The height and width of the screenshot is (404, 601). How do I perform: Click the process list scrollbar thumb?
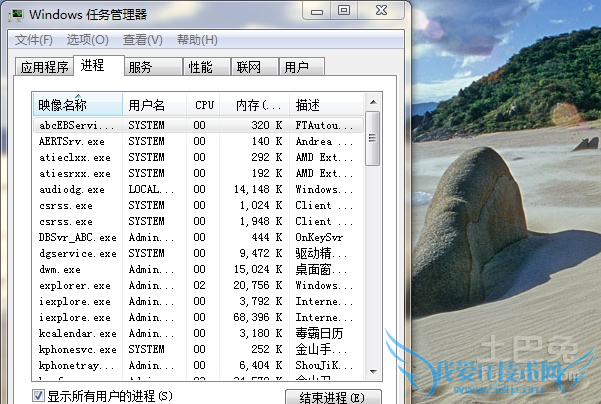372,138
